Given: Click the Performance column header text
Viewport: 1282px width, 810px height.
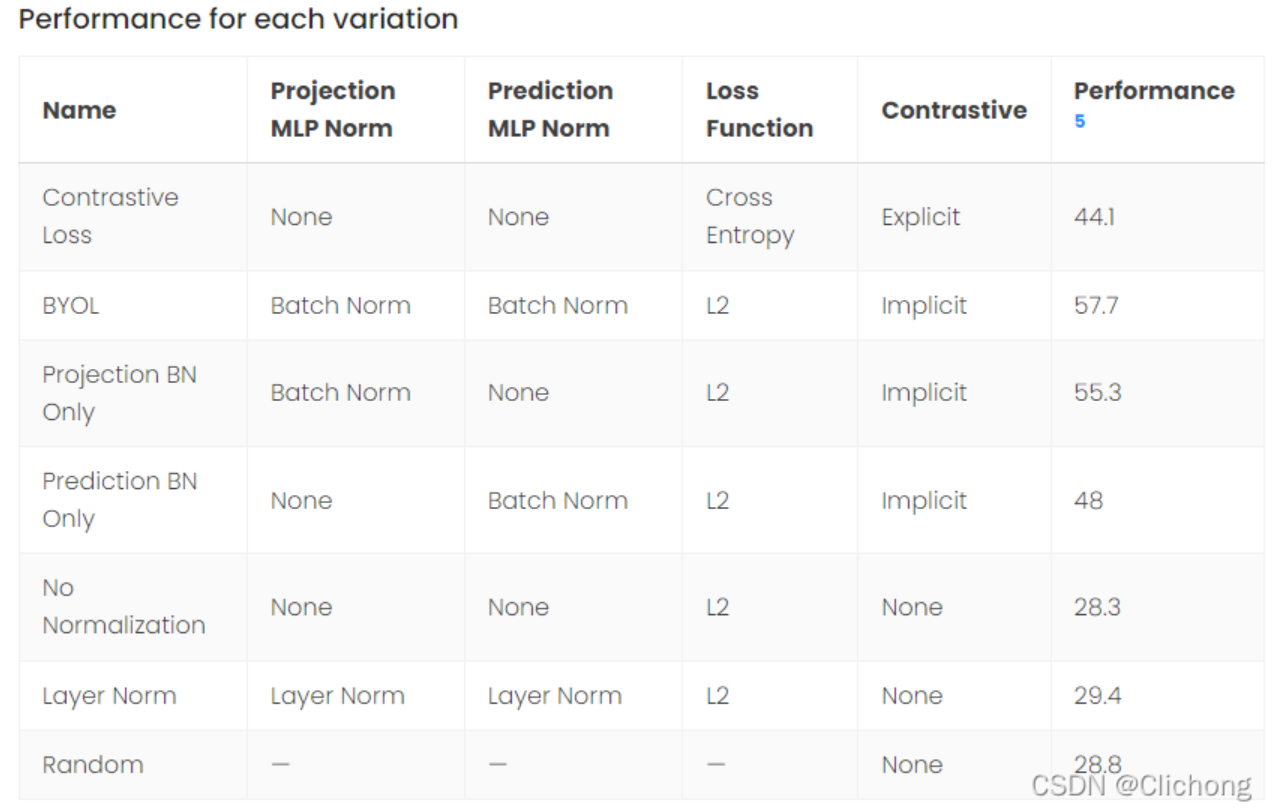Looking at the screenshot, I should 1153,91.
